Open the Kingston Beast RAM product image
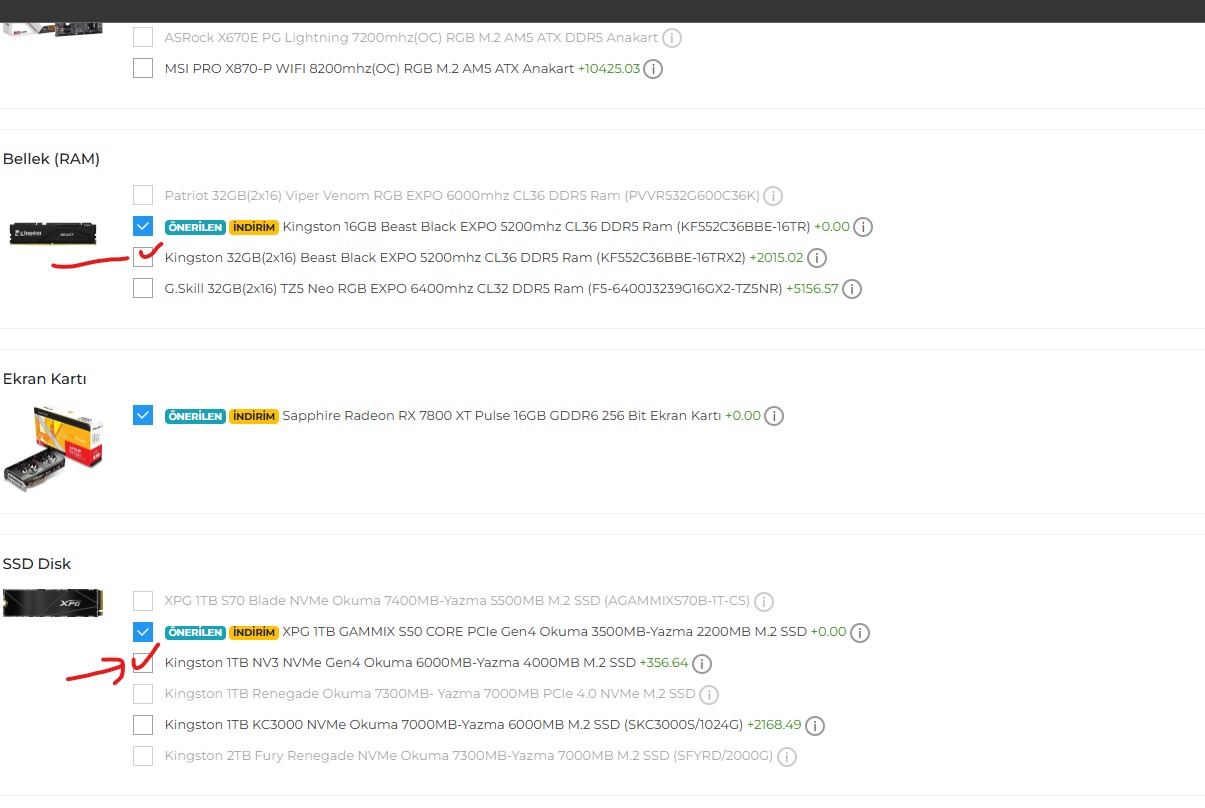1205x808 pixels. (52, 233)
